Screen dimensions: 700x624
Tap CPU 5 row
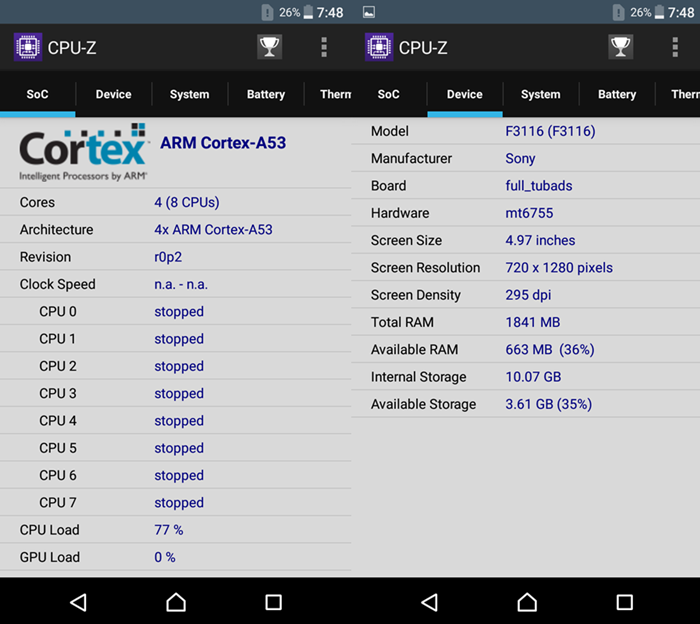pyautogui.click(x=175, y=448)
